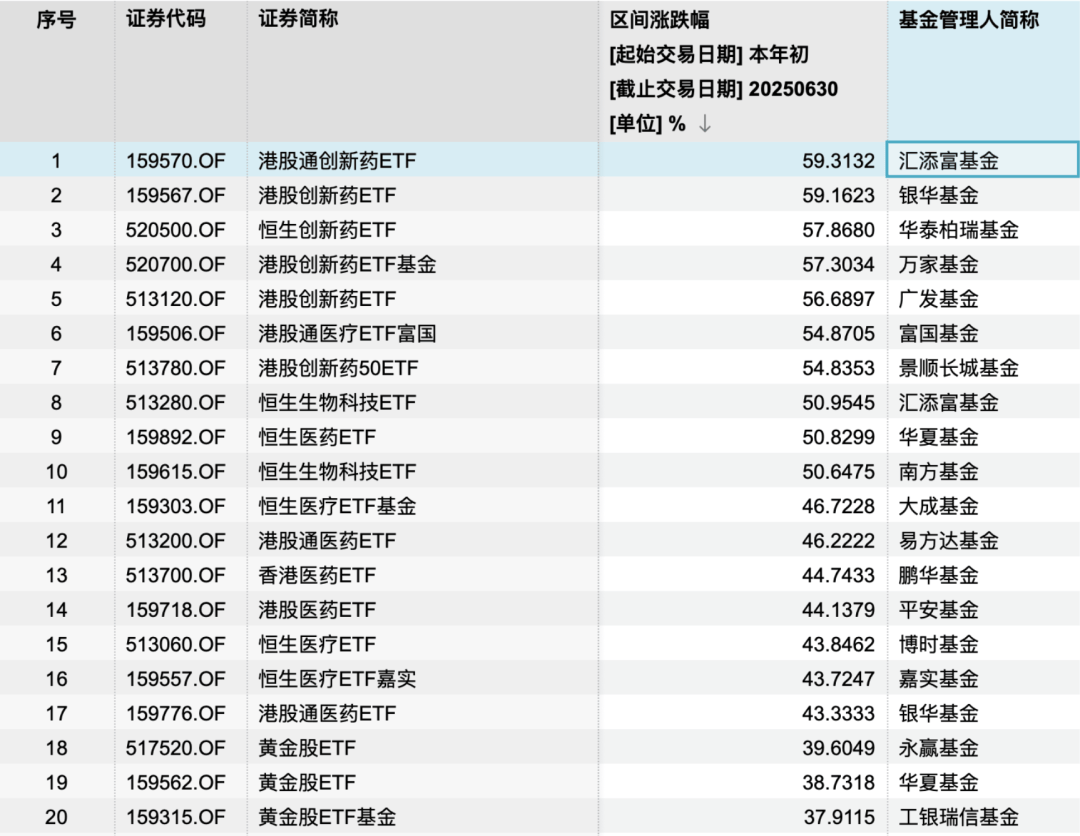This screenshot has height=836, width=1080.
Task: Click manager cell 华泰柏瑞基金
Action: tap(959, 230)
